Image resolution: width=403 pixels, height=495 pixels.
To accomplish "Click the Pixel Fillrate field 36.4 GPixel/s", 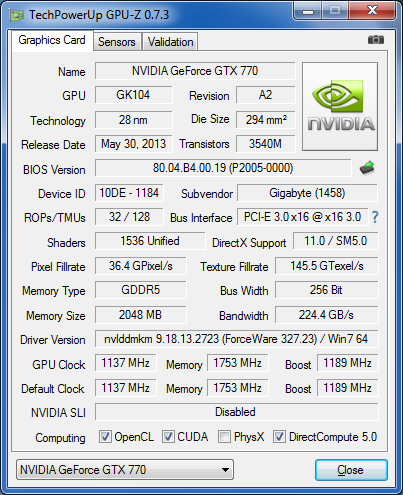I will 141,266.
